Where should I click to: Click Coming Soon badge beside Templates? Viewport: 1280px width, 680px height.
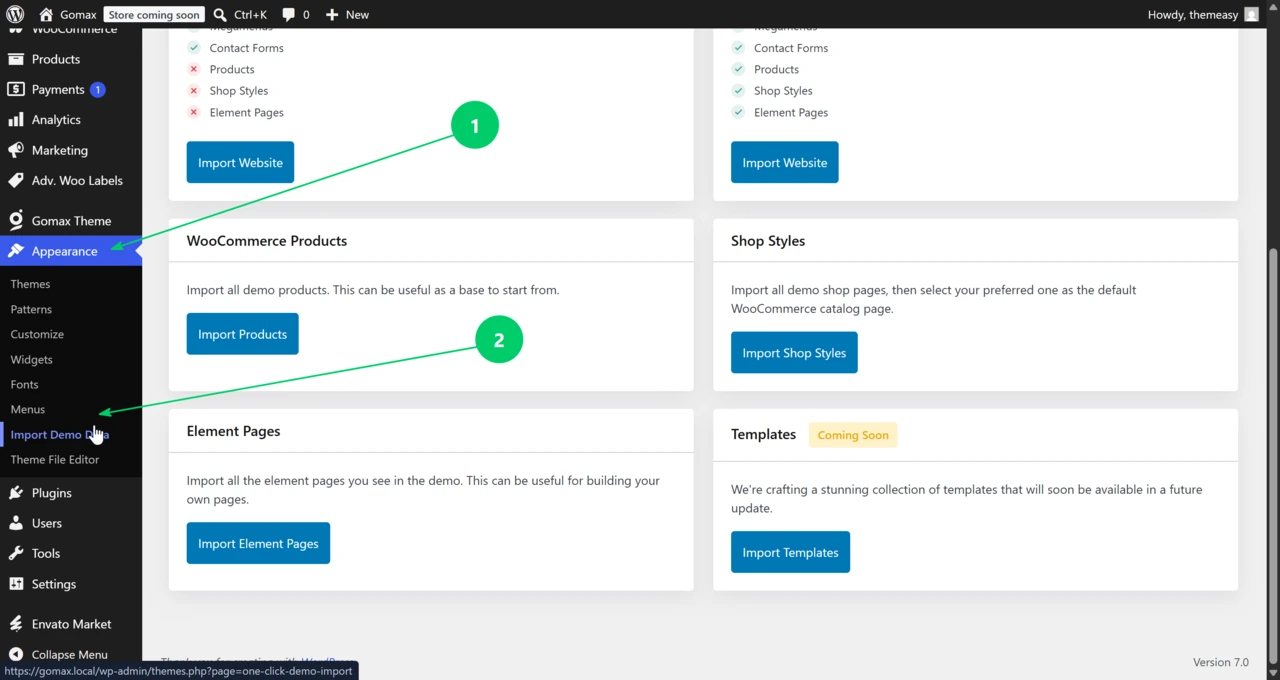pos(853,435)
